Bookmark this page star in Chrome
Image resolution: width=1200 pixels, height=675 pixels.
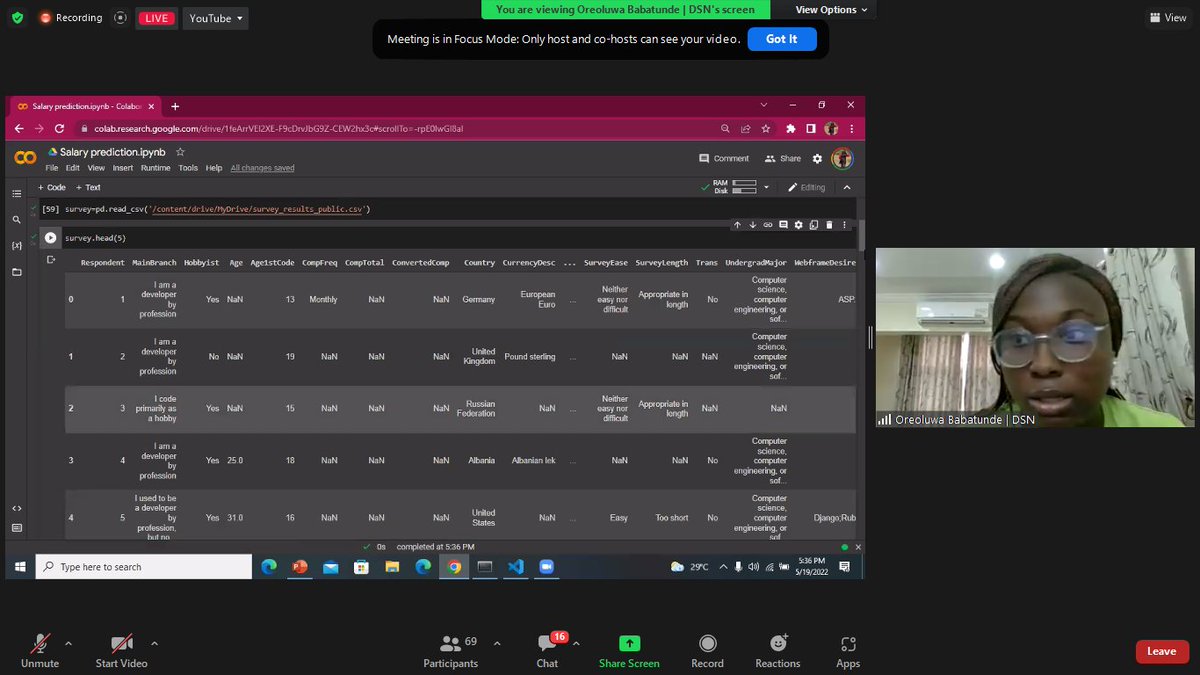(x=765, y=129)
